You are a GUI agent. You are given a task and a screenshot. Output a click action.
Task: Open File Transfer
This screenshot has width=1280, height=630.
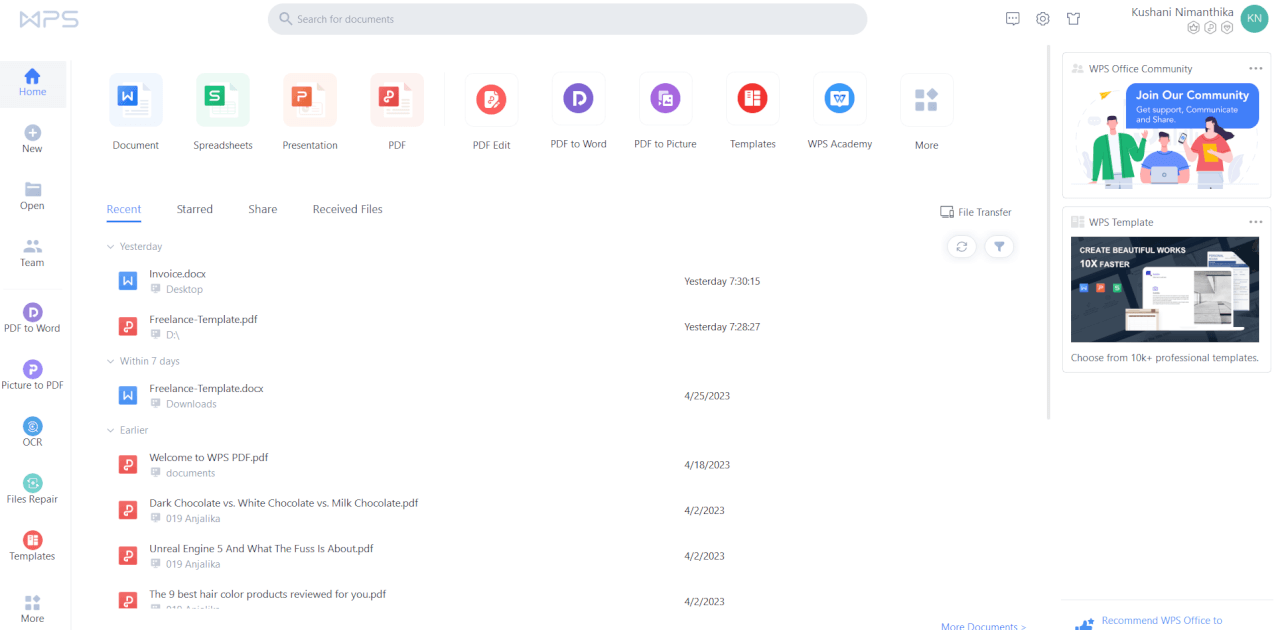pyautogui.click(x=975, y=212)
